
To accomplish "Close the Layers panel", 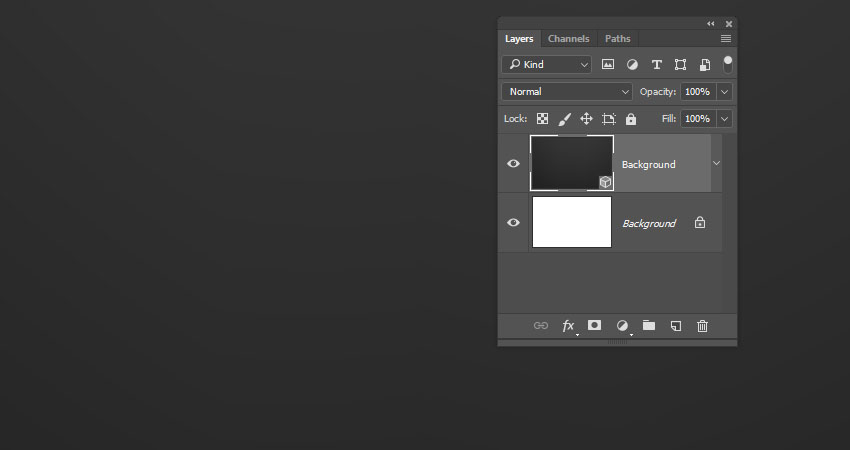I will [x=729, y=24].
